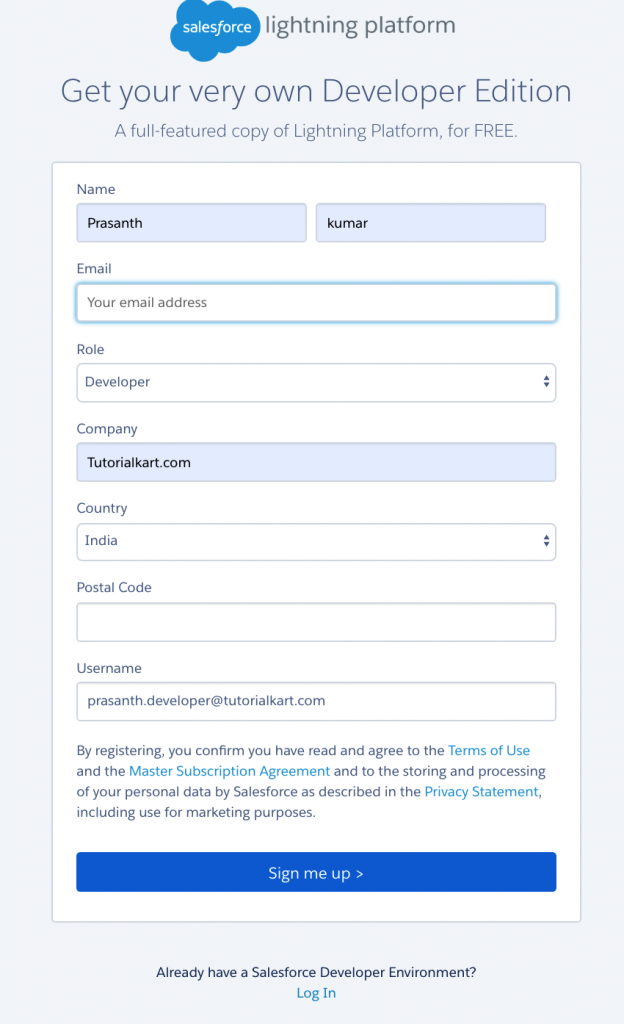This screenshot has width=624, height=1024.
Task: Open the Master Subscription Agreement link
Action: coord(229,771)
